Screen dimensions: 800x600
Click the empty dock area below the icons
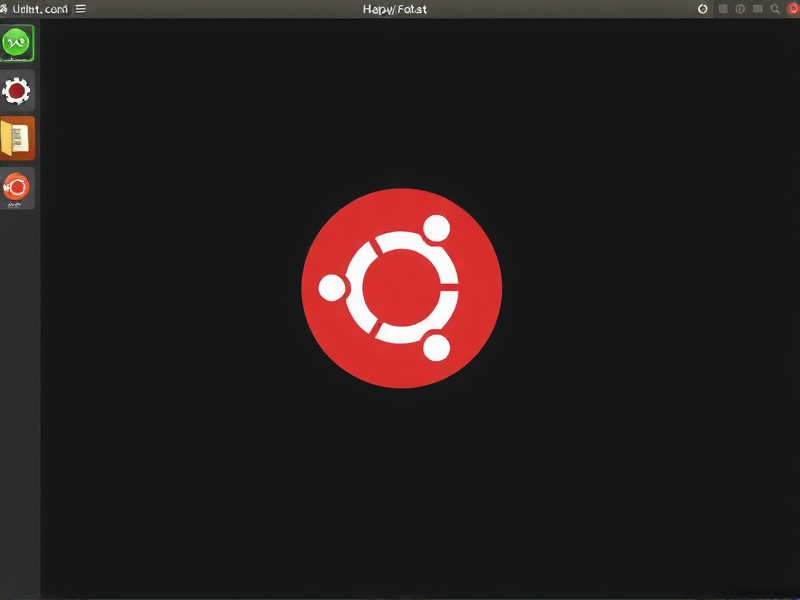19,400
